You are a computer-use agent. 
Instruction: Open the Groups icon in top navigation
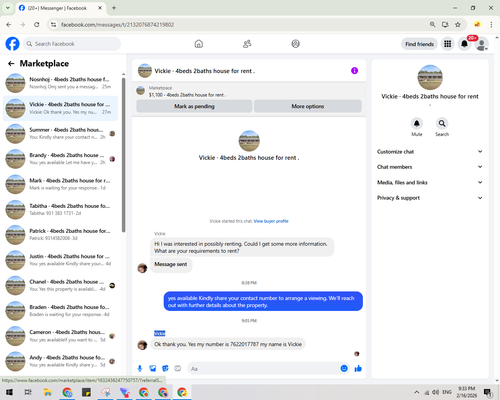tap(295, 44)
